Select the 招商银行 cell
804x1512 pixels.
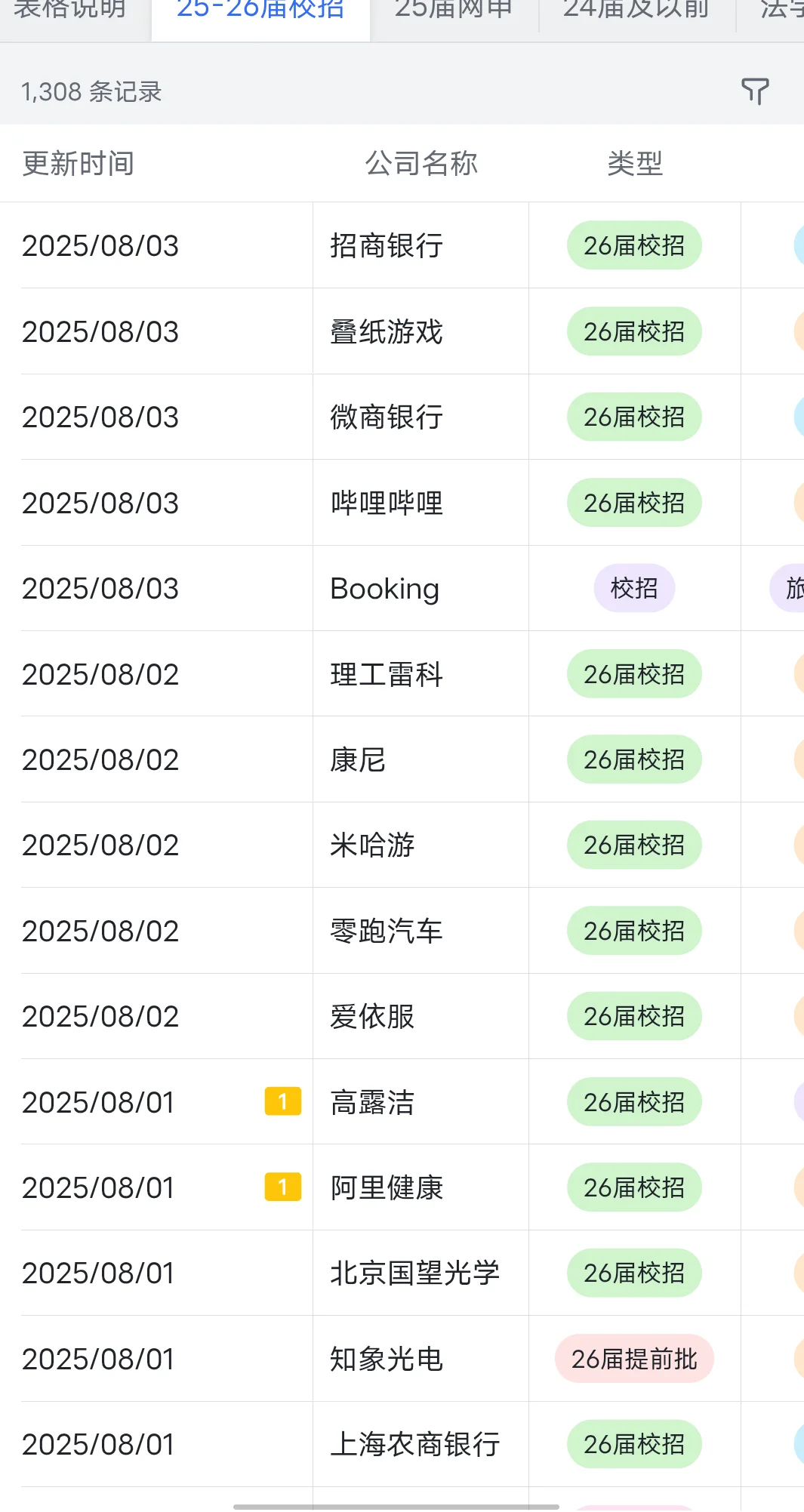point(420,245)
